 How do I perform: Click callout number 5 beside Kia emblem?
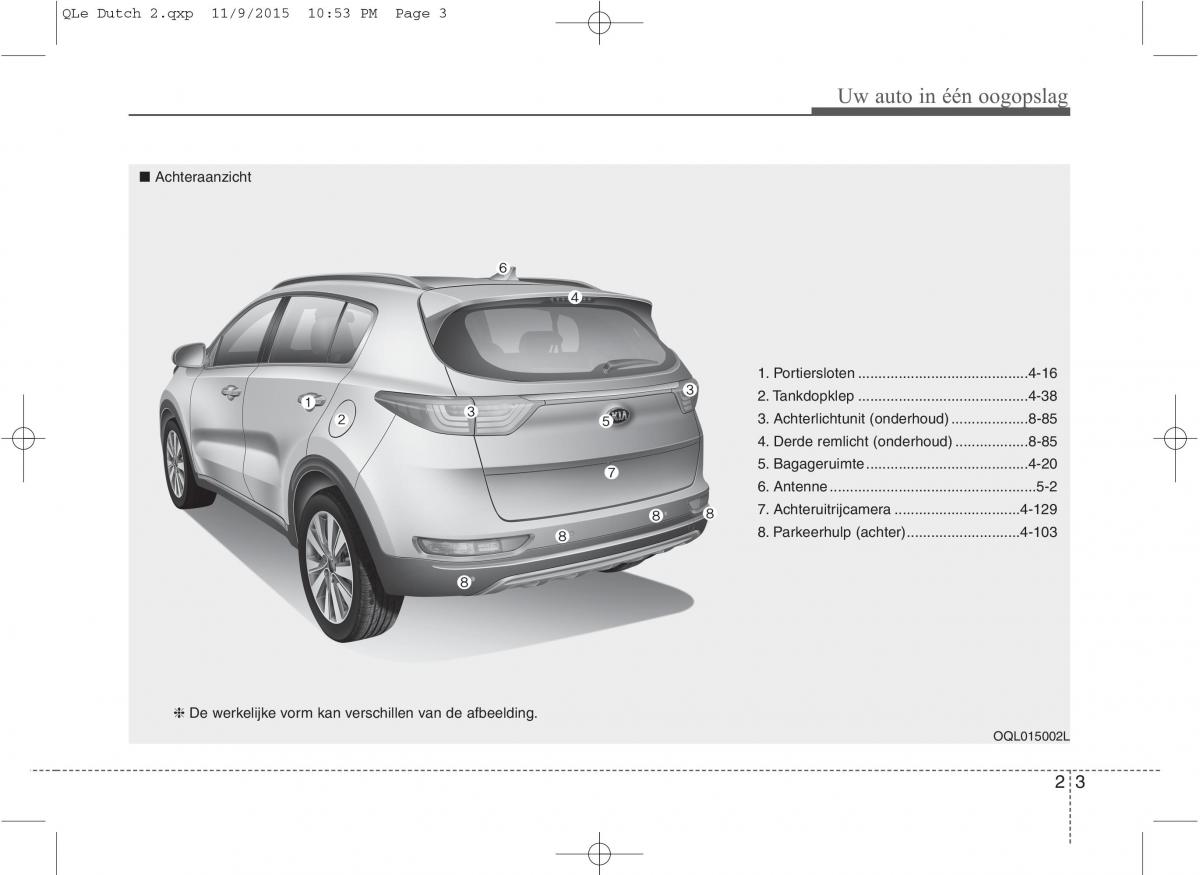click(605, 422)
